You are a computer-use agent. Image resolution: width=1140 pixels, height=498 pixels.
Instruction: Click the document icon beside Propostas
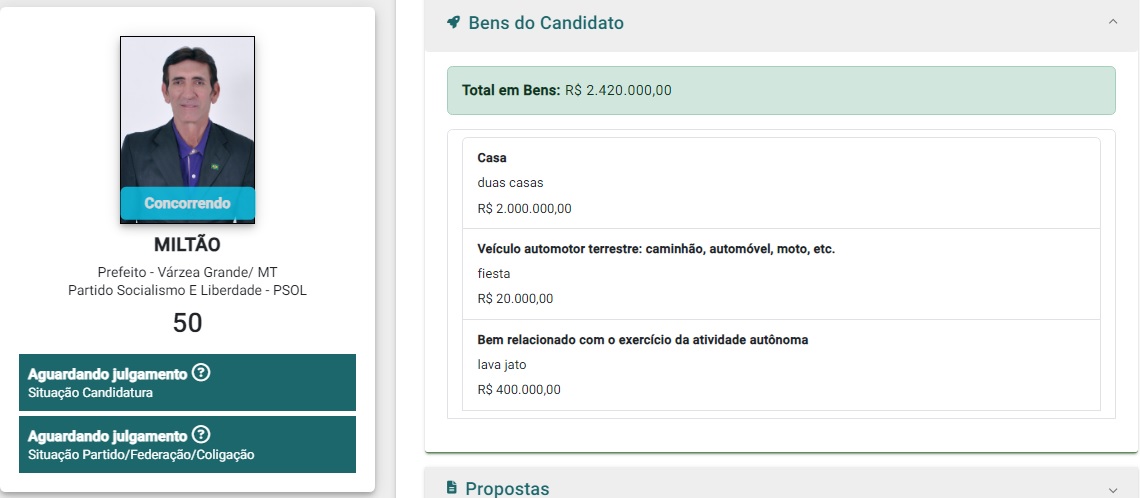click(x=452, y=488)
